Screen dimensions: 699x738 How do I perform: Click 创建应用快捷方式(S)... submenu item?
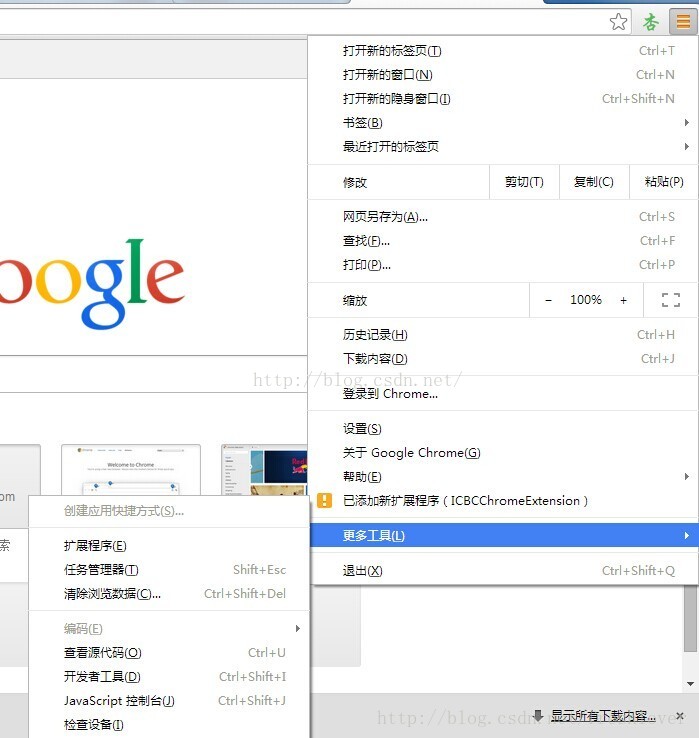coord(169,511)
